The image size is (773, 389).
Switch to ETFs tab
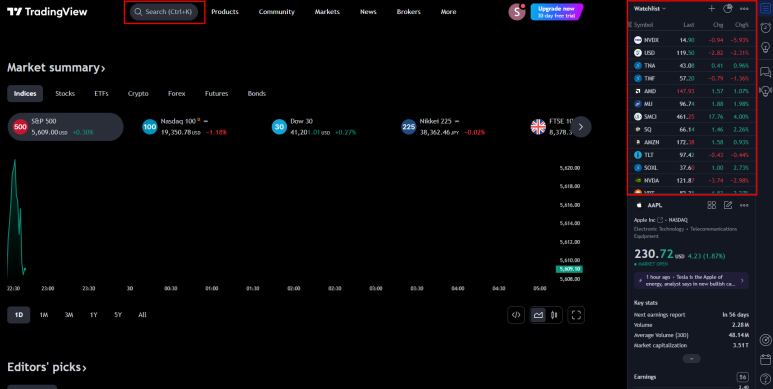(x=102, y=94)
